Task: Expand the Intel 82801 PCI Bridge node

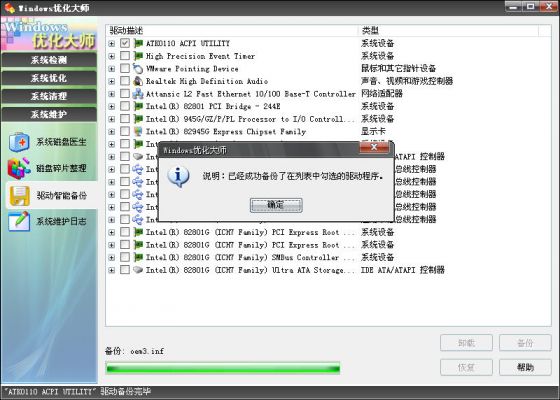Action: [112, 106]
